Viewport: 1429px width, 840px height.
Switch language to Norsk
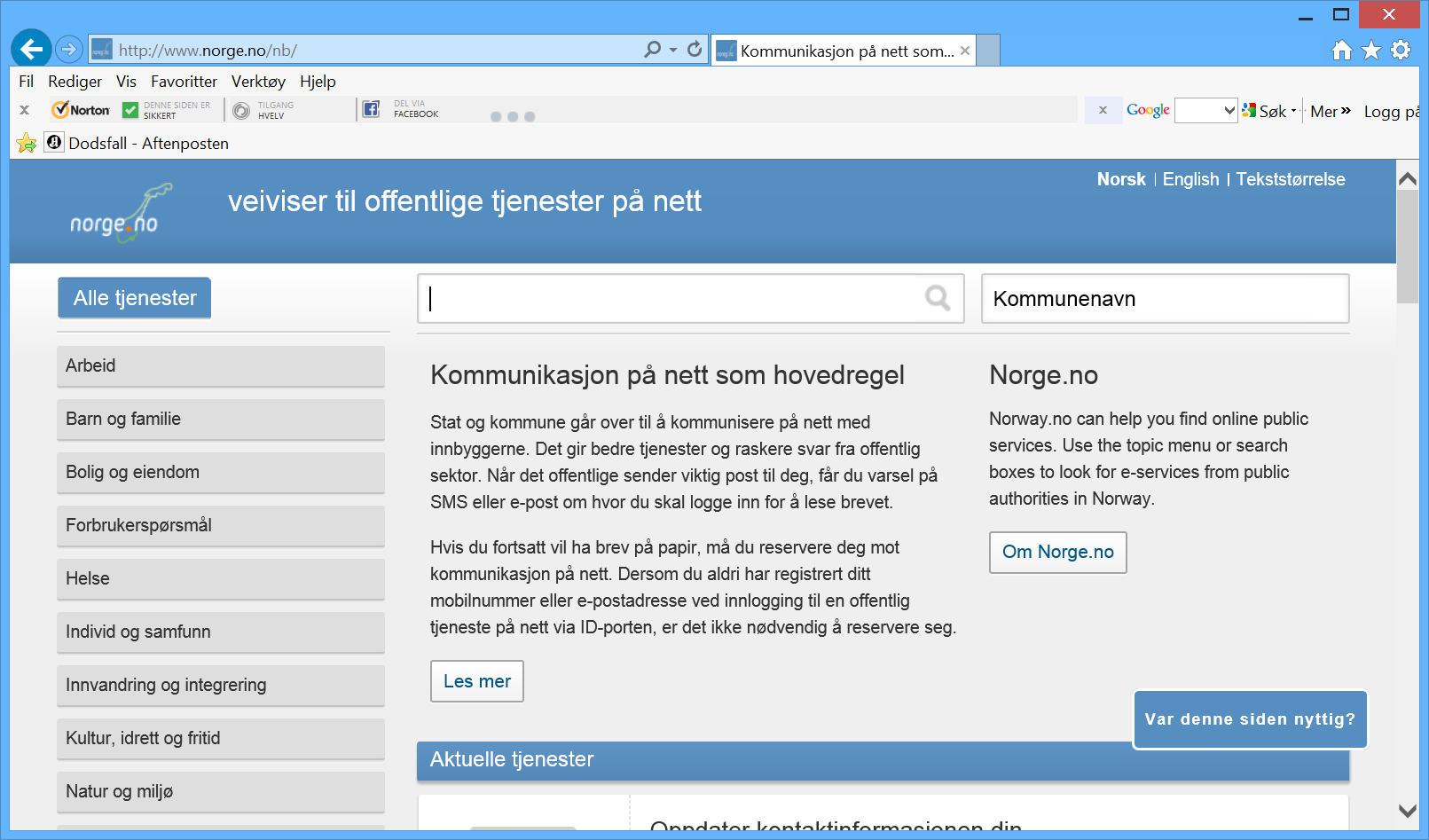pyautogui.click(x=1121, y=179)
